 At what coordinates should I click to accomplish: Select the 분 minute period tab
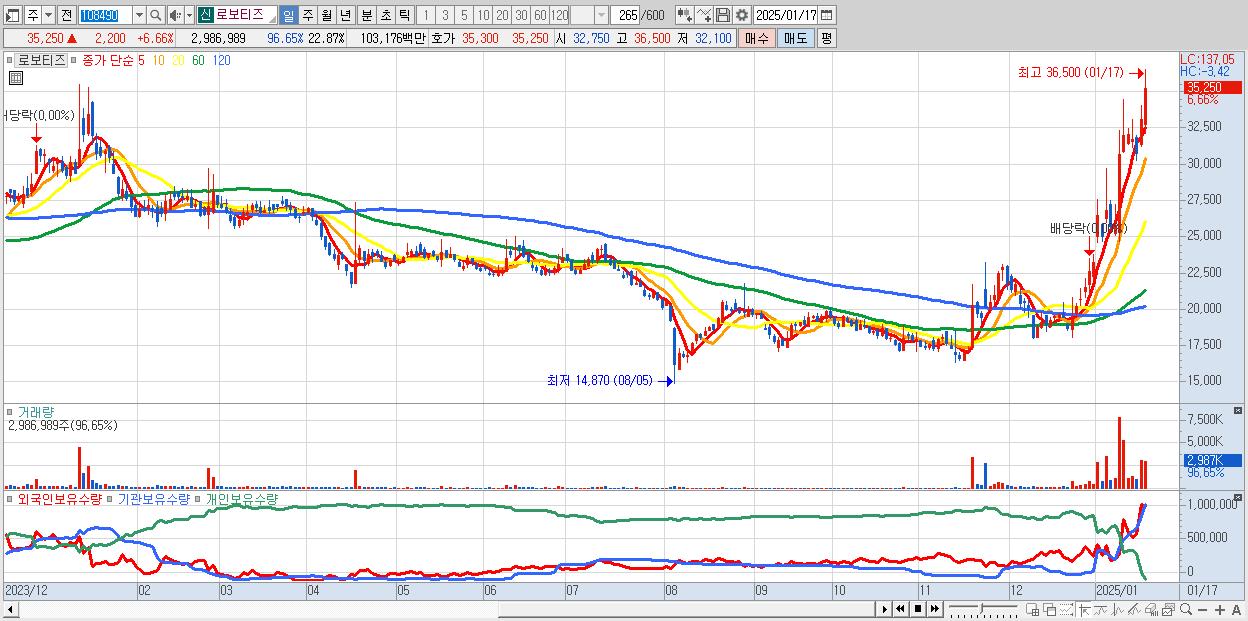(x=367, y=15)
